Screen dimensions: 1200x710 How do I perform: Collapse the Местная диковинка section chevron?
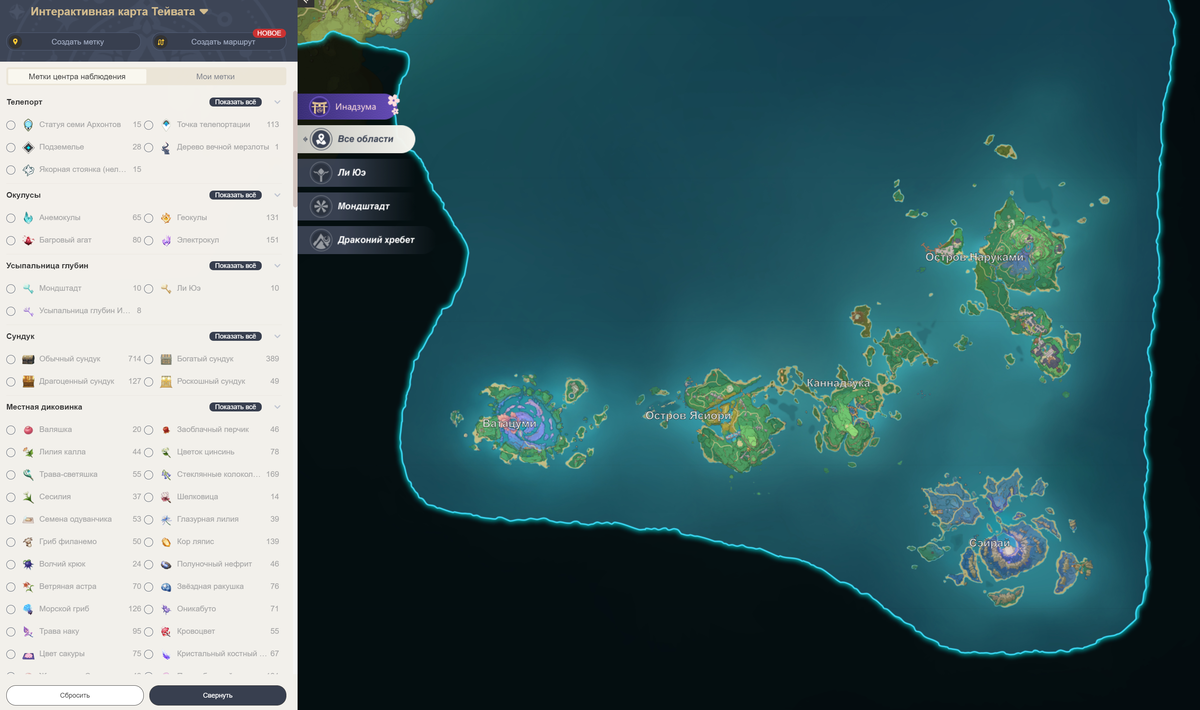(278, 407)
